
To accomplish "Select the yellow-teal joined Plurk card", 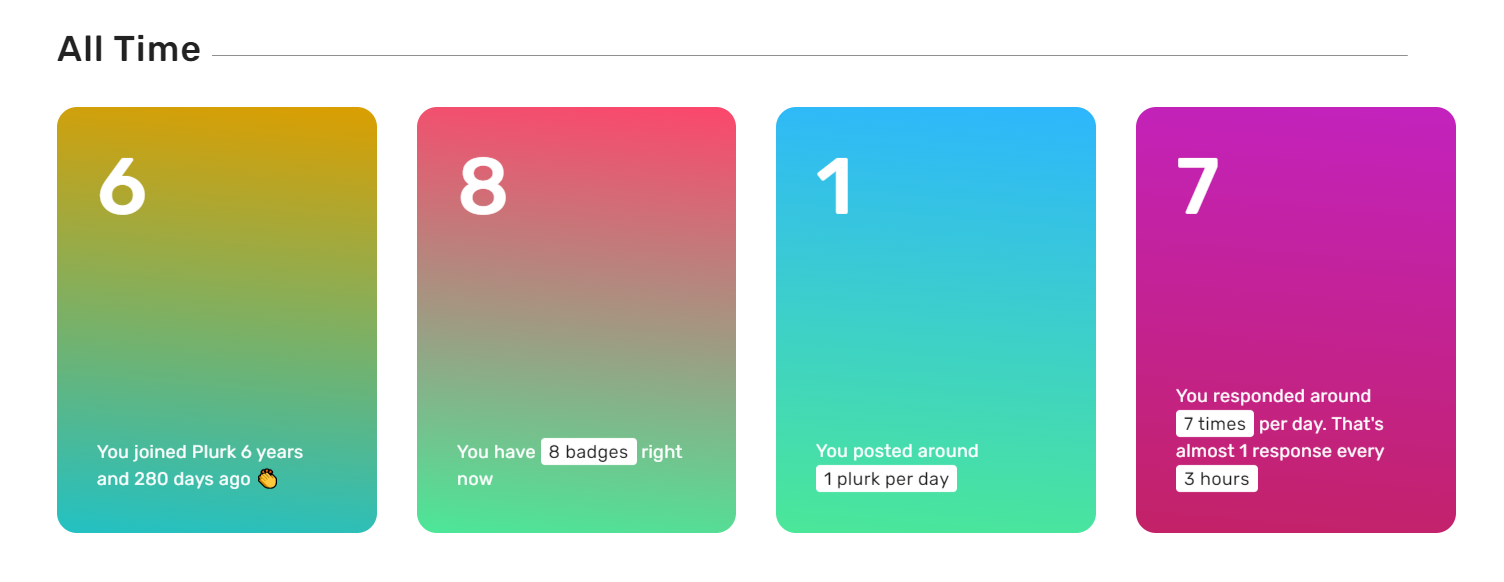I will pyautogui.click(x=217, y=320).
